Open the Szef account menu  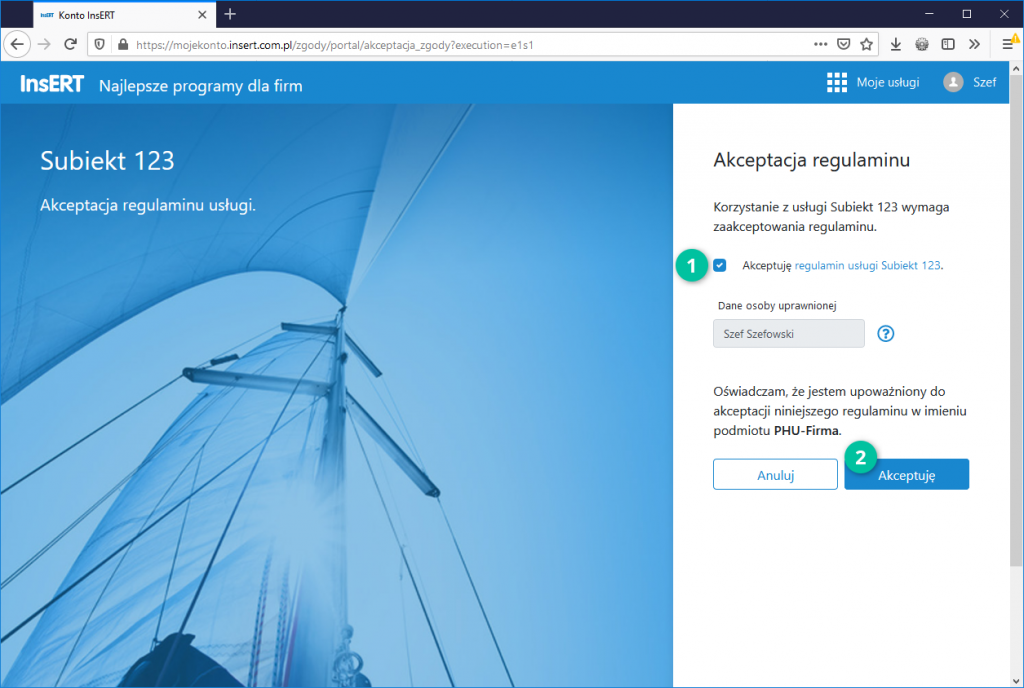pyautogui.click(x=984, y=82)
